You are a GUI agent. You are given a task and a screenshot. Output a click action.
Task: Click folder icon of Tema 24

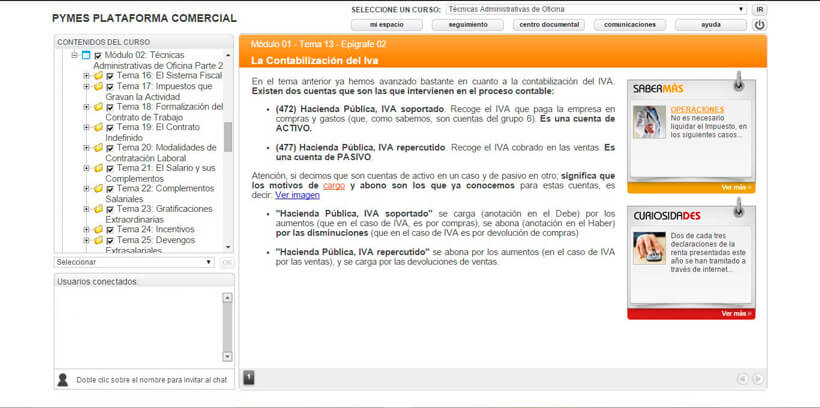tap(98, 229)
